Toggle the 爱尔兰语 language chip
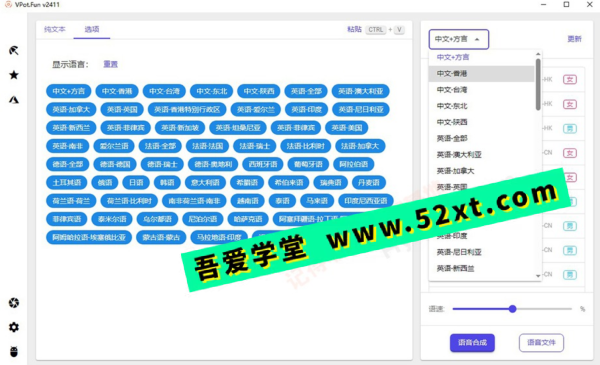Image resolution: width=600 pixels, height=365 pixels. pyautogui.click(x=114, y=146)
